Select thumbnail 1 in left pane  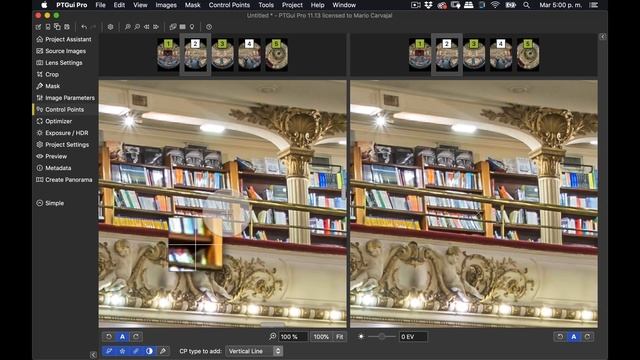[x=168, y=55]
